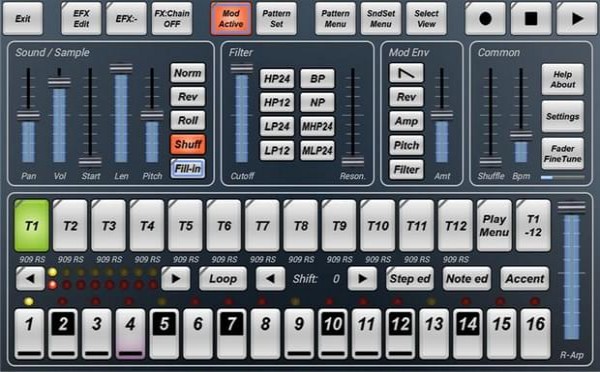Click the record button
600x372 pixels.
pos(485,18)
